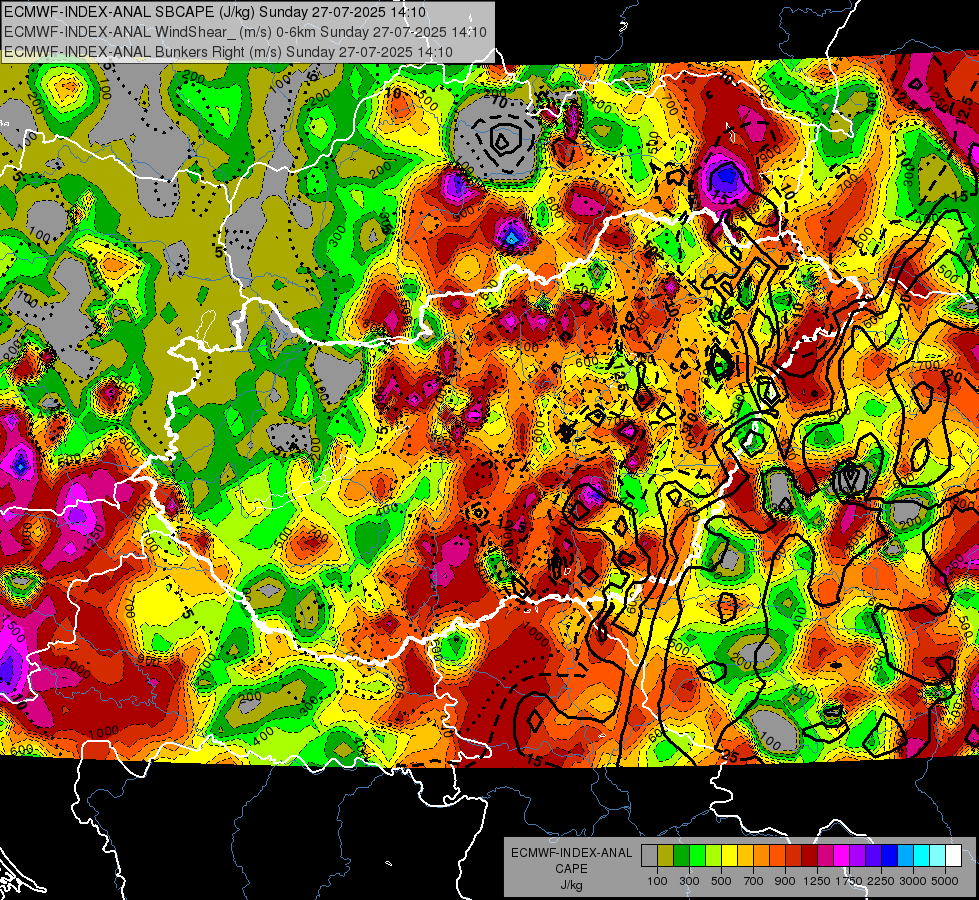Viewport: 979px width, 900px height.
Task: Click the 2250 tick label in legend
Action: click(x=882, y=881)
